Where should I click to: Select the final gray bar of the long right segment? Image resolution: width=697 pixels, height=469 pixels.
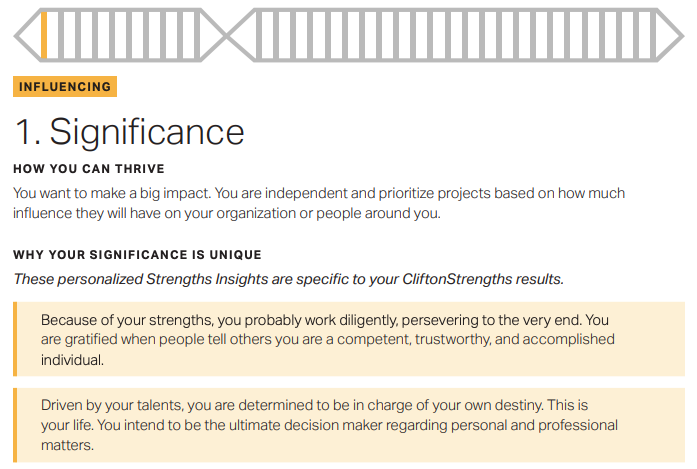pos(653,35)
